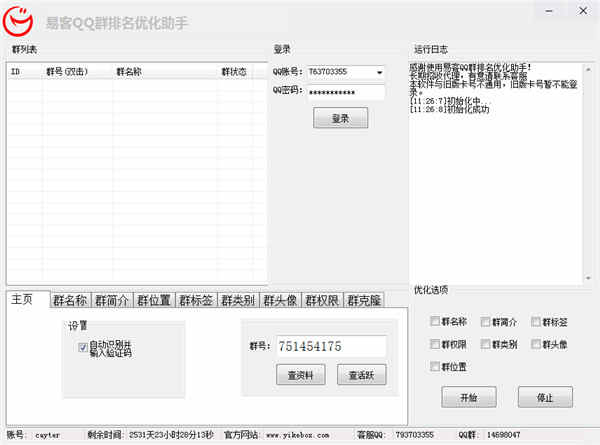This screenshot has width=600, height=445.
Task: Open the 群名称 tab
Action: 70,300
